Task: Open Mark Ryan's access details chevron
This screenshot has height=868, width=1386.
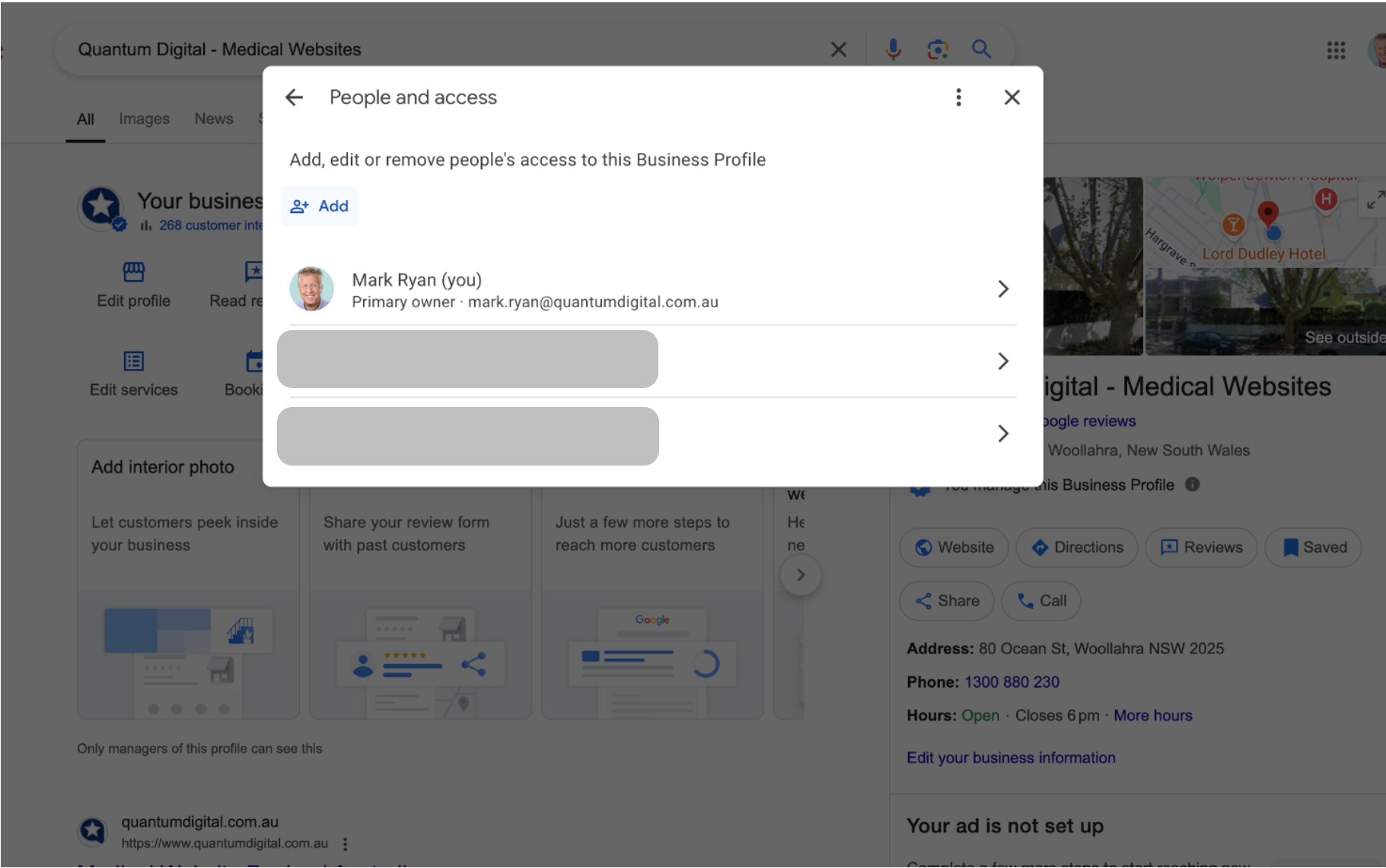Action: coord(1003,289)
